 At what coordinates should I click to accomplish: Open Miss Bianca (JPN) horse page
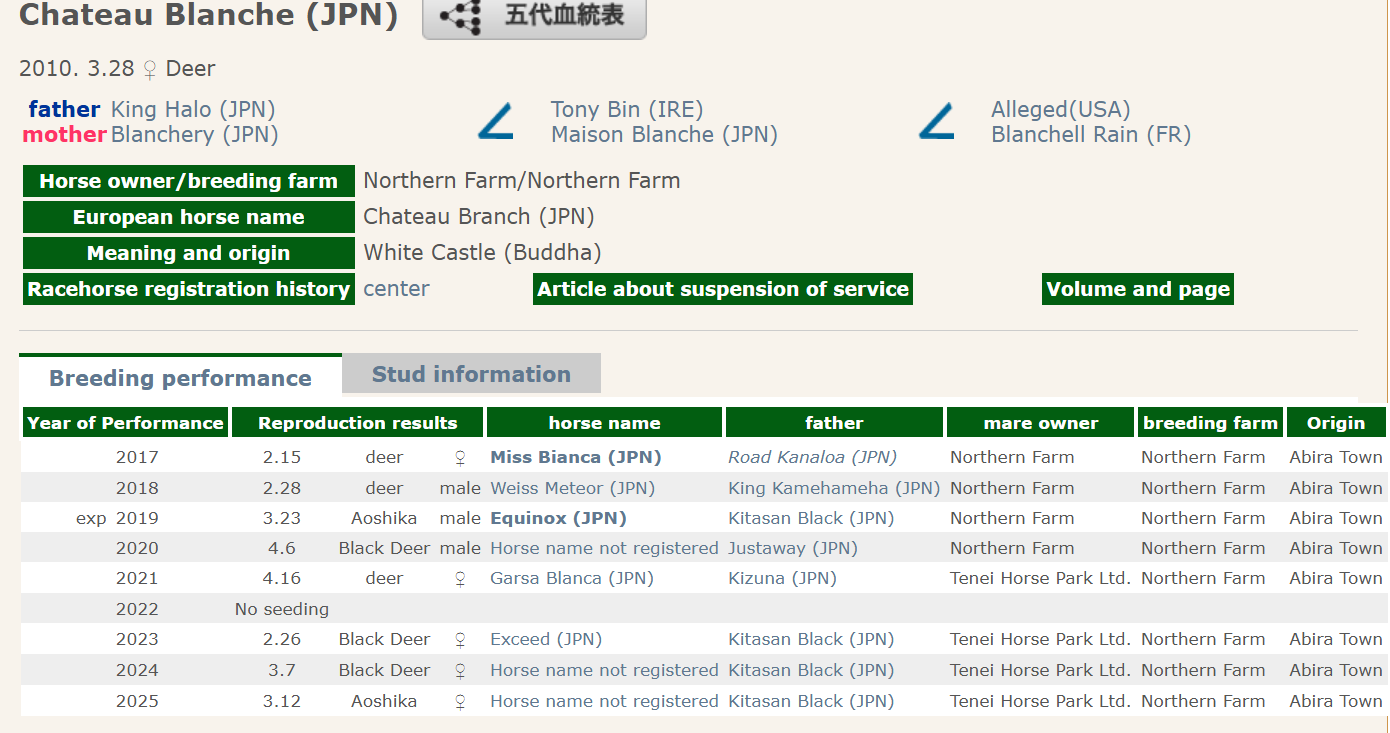coord(576,457)
